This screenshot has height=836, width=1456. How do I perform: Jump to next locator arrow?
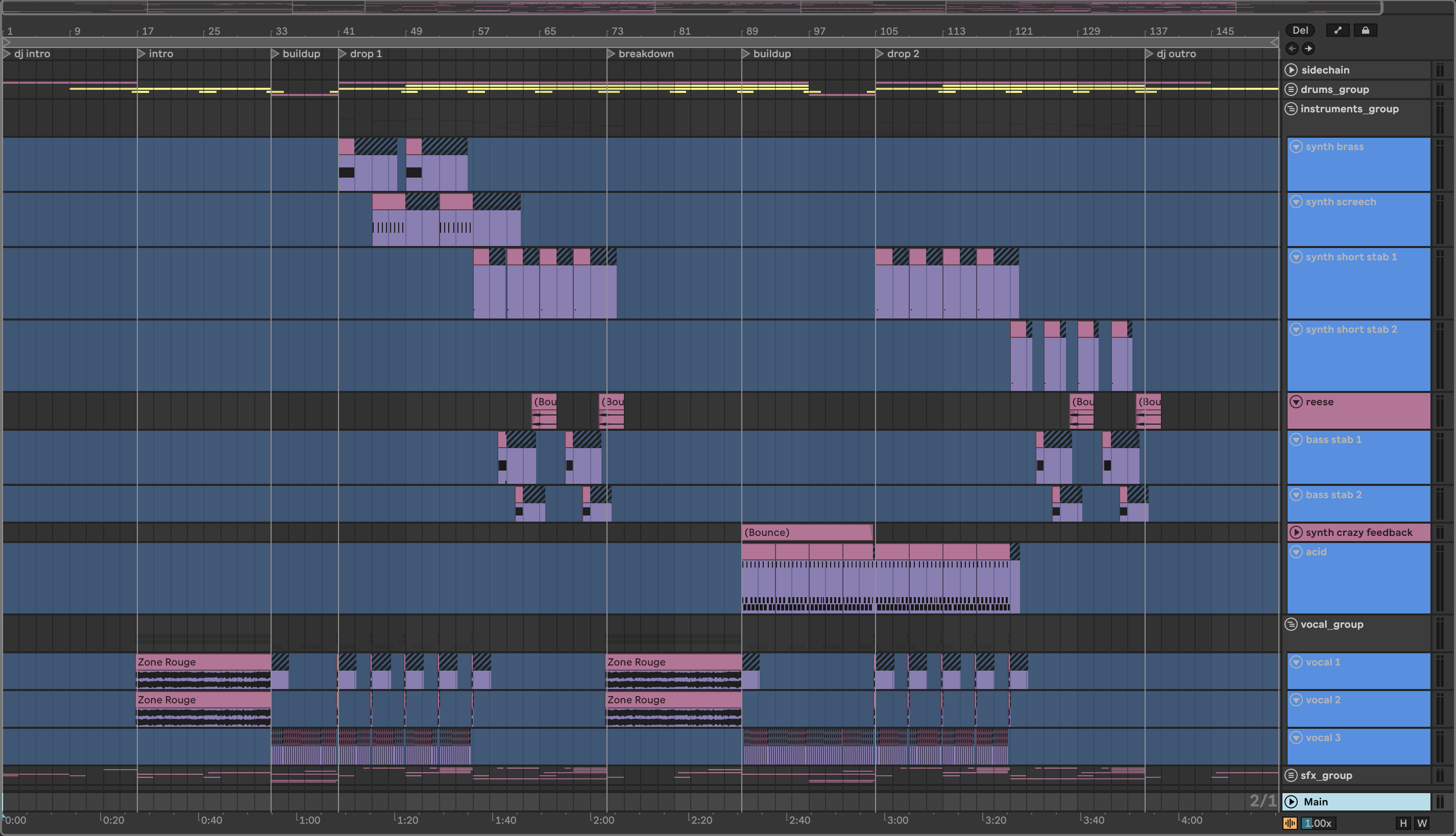1308,49
